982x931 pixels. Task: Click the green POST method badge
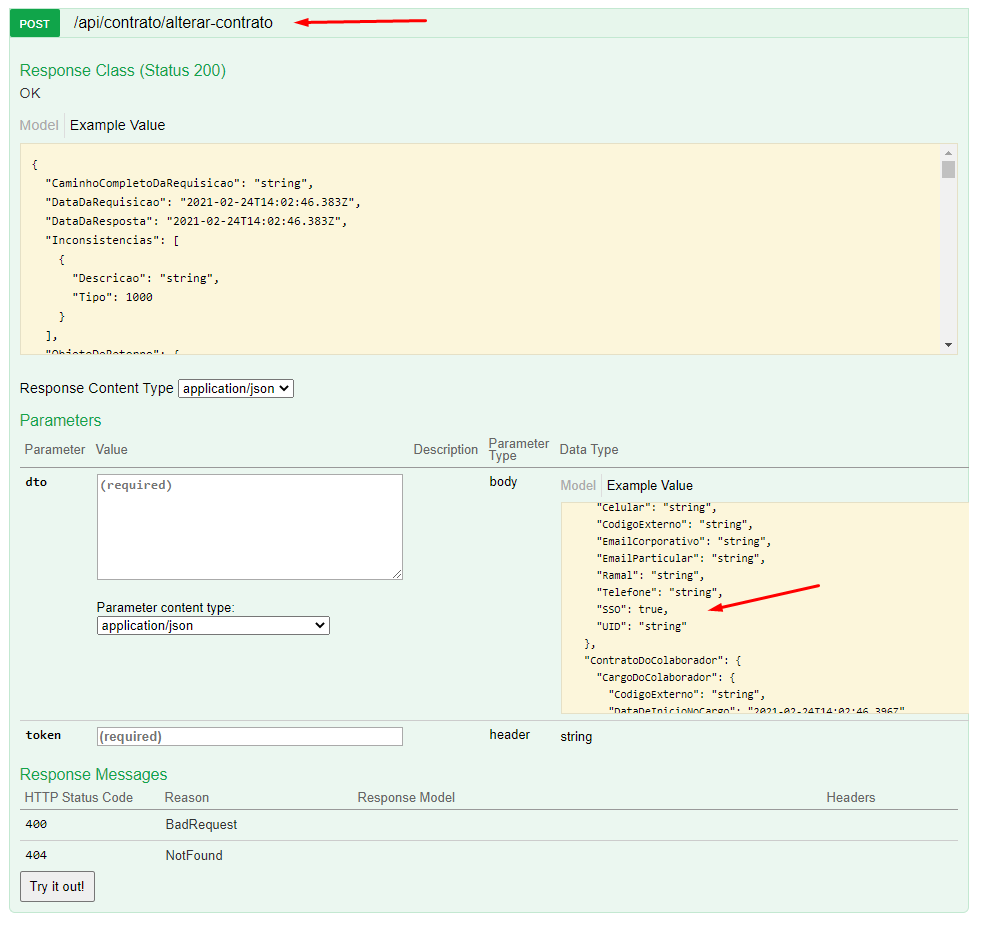pos(35,23)
